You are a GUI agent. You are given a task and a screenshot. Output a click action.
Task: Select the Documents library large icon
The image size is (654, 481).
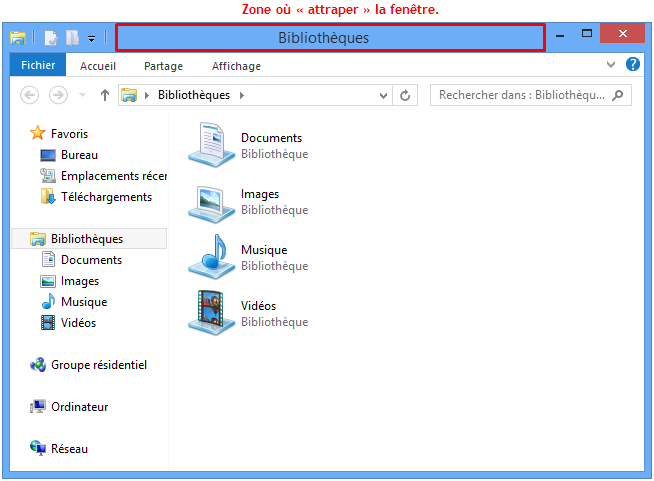point(211,145)
